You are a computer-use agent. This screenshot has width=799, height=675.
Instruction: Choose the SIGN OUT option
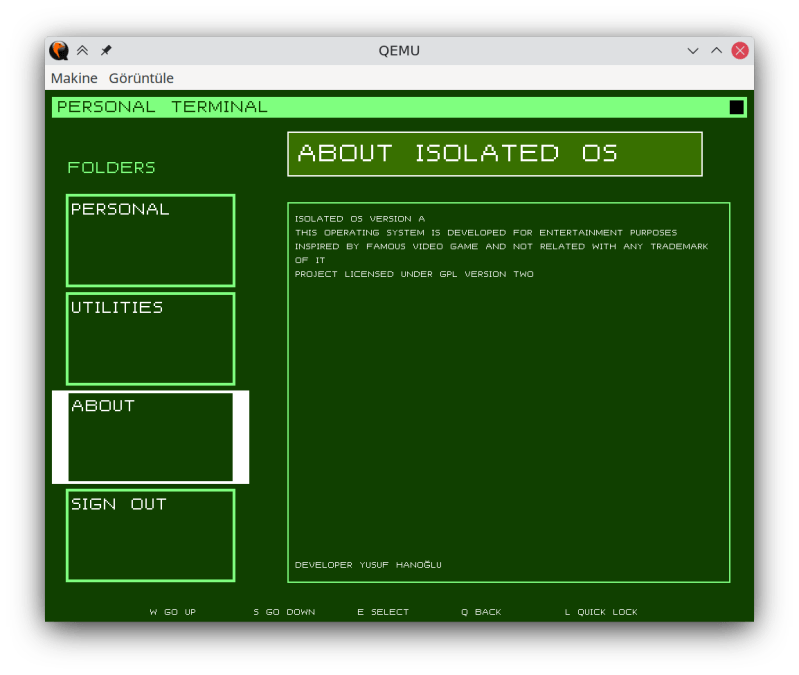coord(150,535)
